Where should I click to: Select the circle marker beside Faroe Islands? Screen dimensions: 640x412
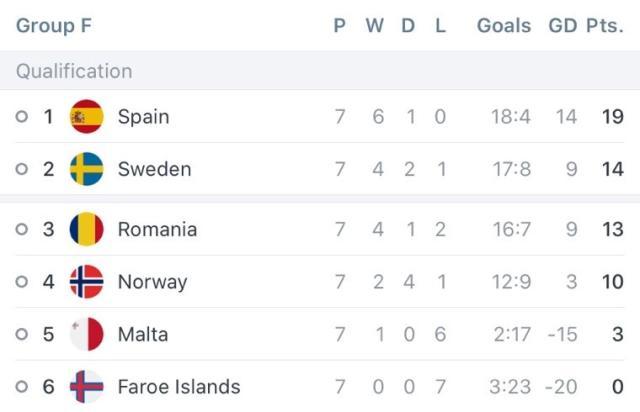pos(22,387)
